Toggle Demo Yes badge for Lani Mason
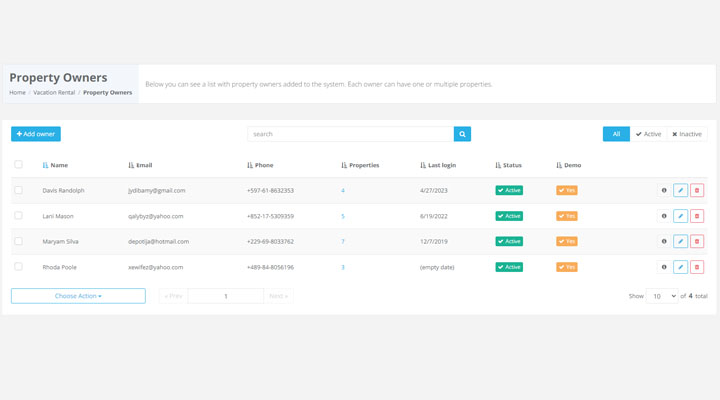Screen dimensions: 720x400 pos(567,216)
